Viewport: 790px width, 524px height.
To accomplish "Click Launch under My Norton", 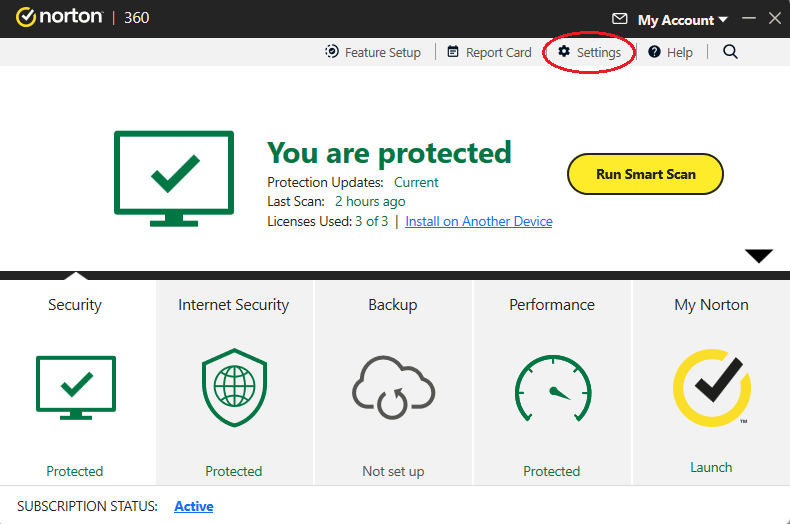I will [711, 468].
